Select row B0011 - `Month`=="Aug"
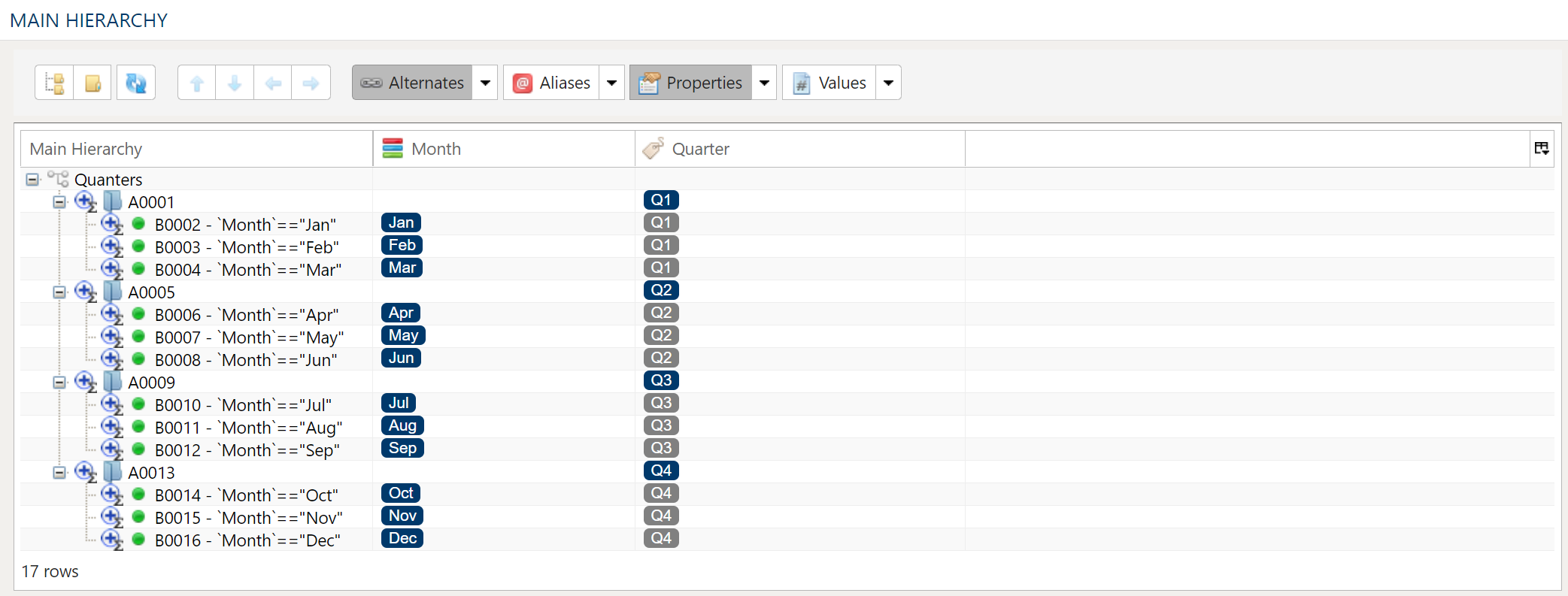1568x596 pixels. 248,428
